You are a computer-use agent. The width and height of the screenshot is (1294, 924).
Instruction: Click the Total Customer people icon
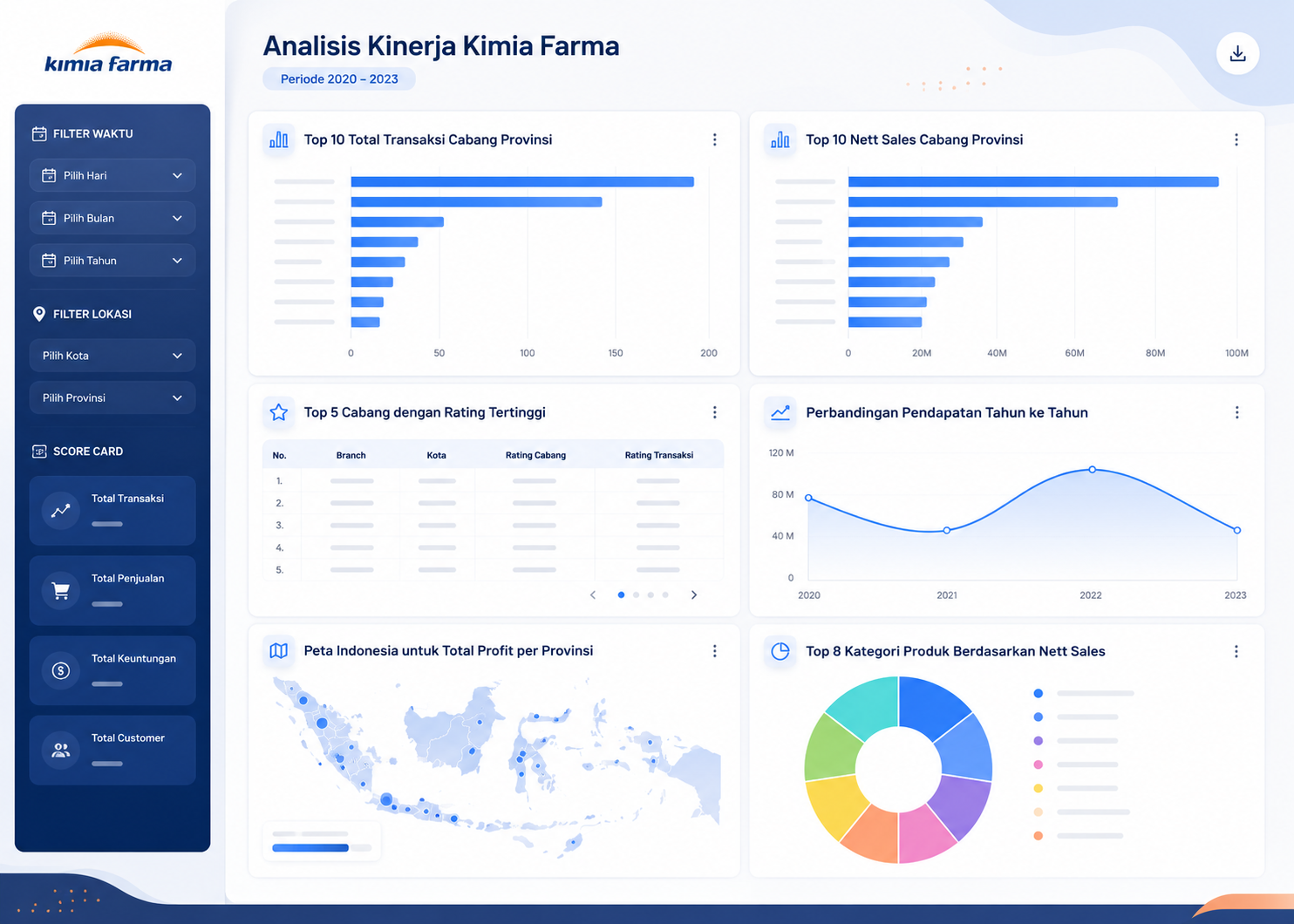tap(61, 751)
